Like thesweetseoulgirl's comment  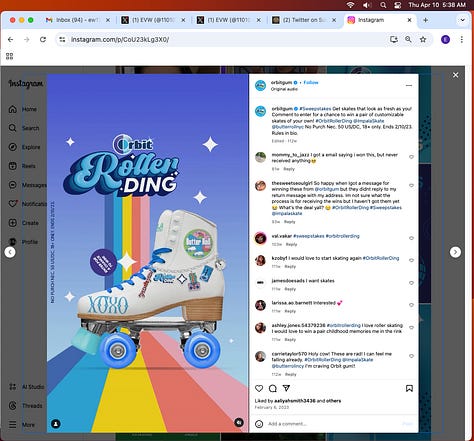(x=411, y=185)
